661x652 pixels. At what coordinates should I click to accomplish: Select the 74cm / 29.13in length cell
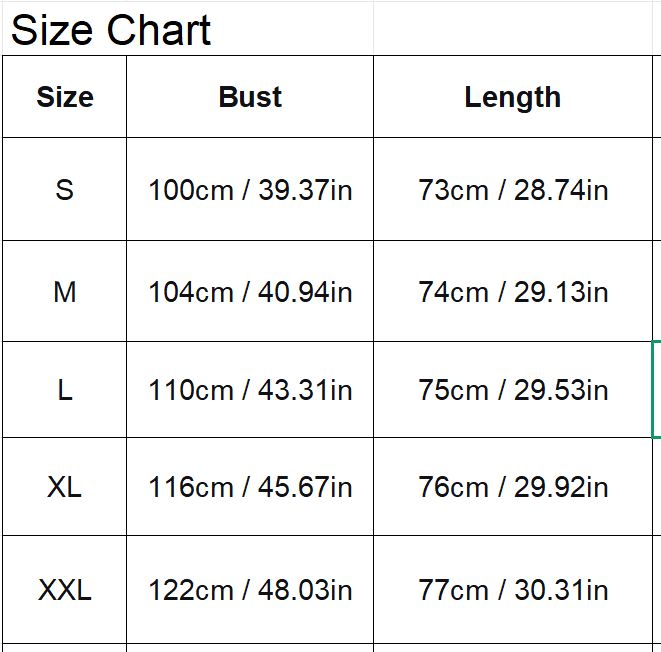click(512, 292)
